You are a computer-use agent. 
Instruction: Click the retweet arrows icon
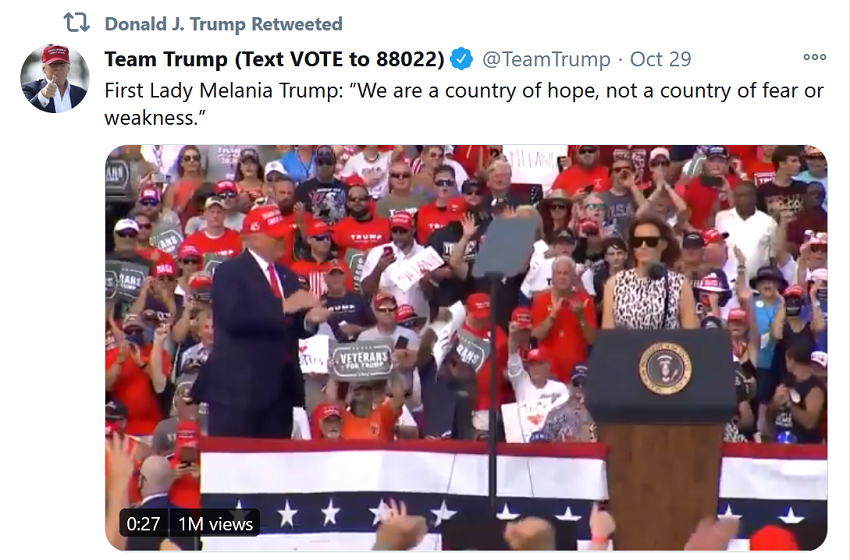pyautogui.click(x=76, y=23)
